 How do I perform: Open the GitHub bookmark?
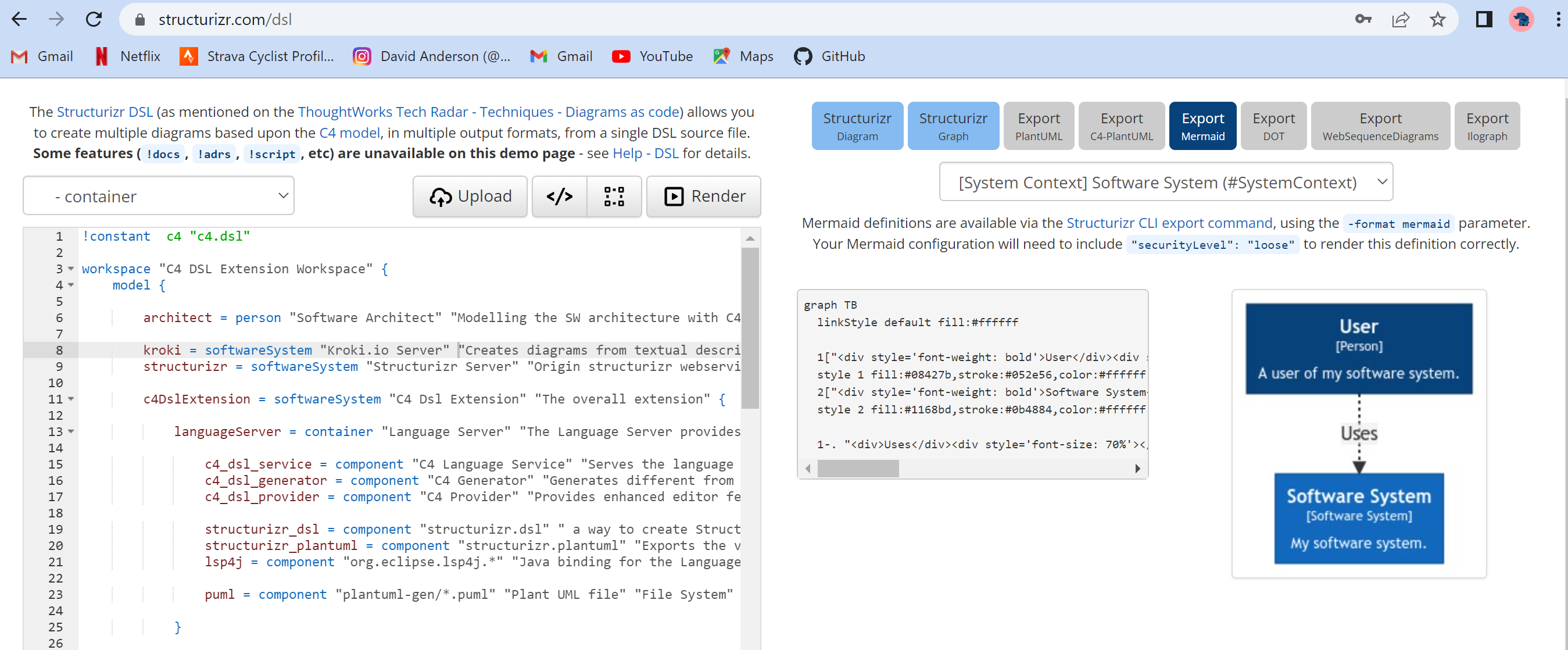tap(830, 56)
